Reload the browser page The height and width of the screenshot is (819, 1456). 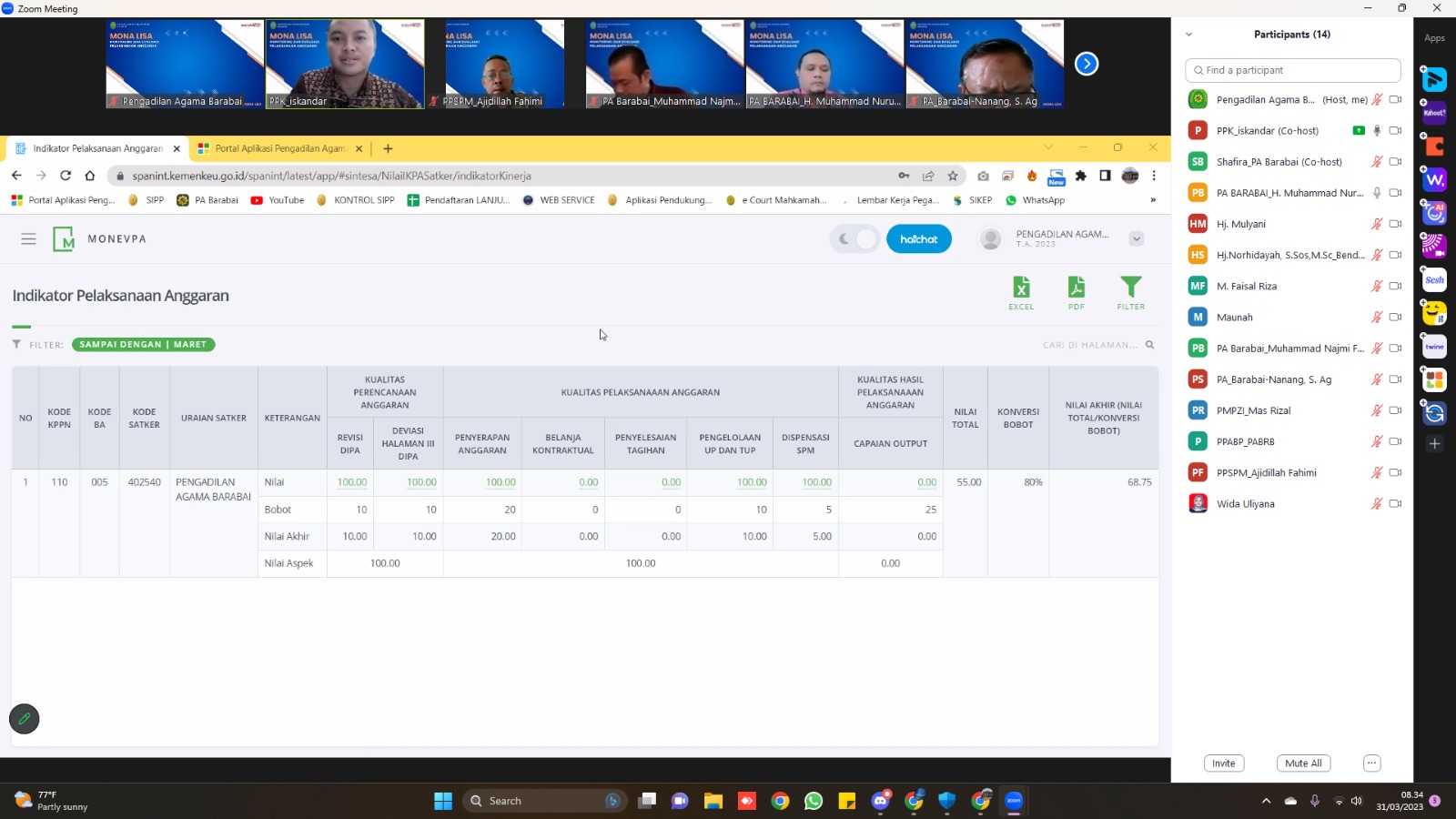tap(66, 176)
